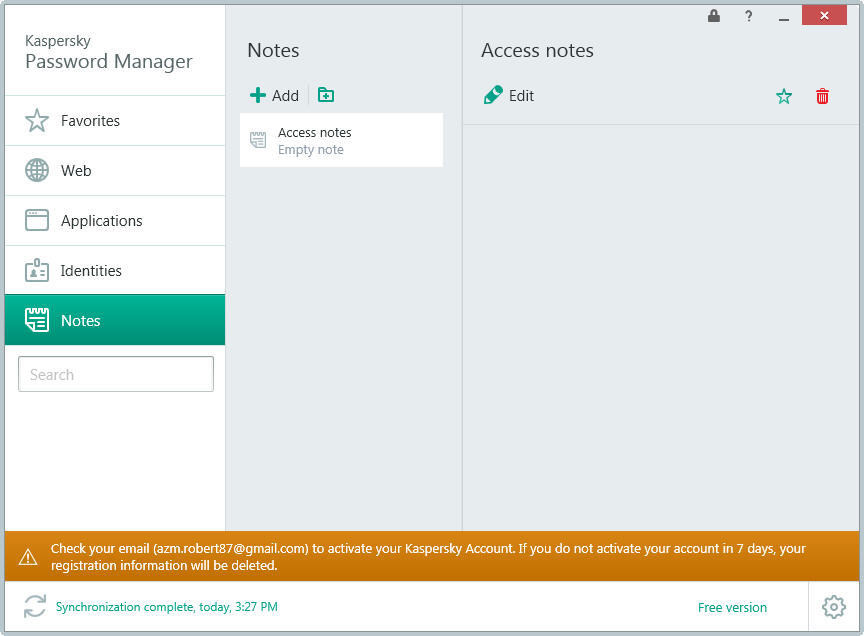The height and width of the screenshot is (636, 864).
Task: Select the Notes section in sidebar
Action: pos(115,320)
